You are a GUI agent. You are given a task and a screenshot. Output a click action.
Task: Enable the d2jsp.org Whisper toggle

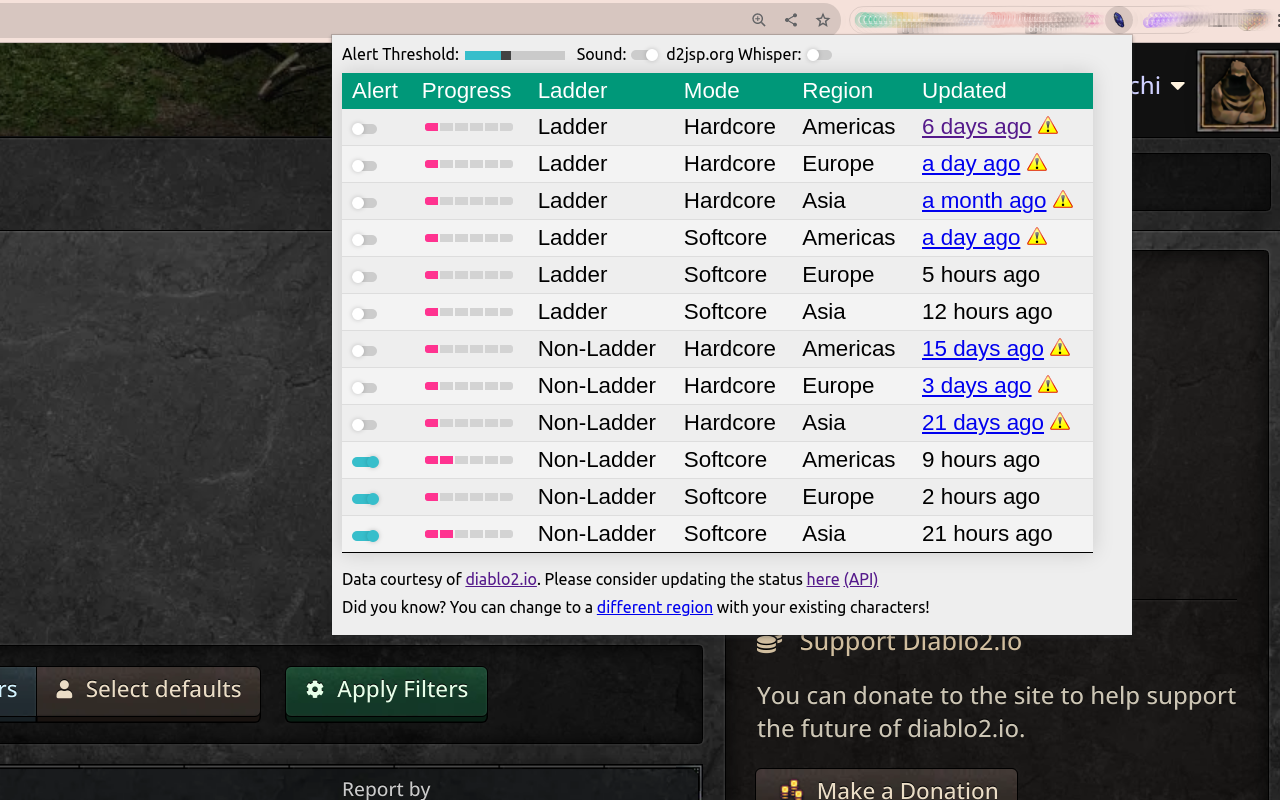tap(820, 55)
